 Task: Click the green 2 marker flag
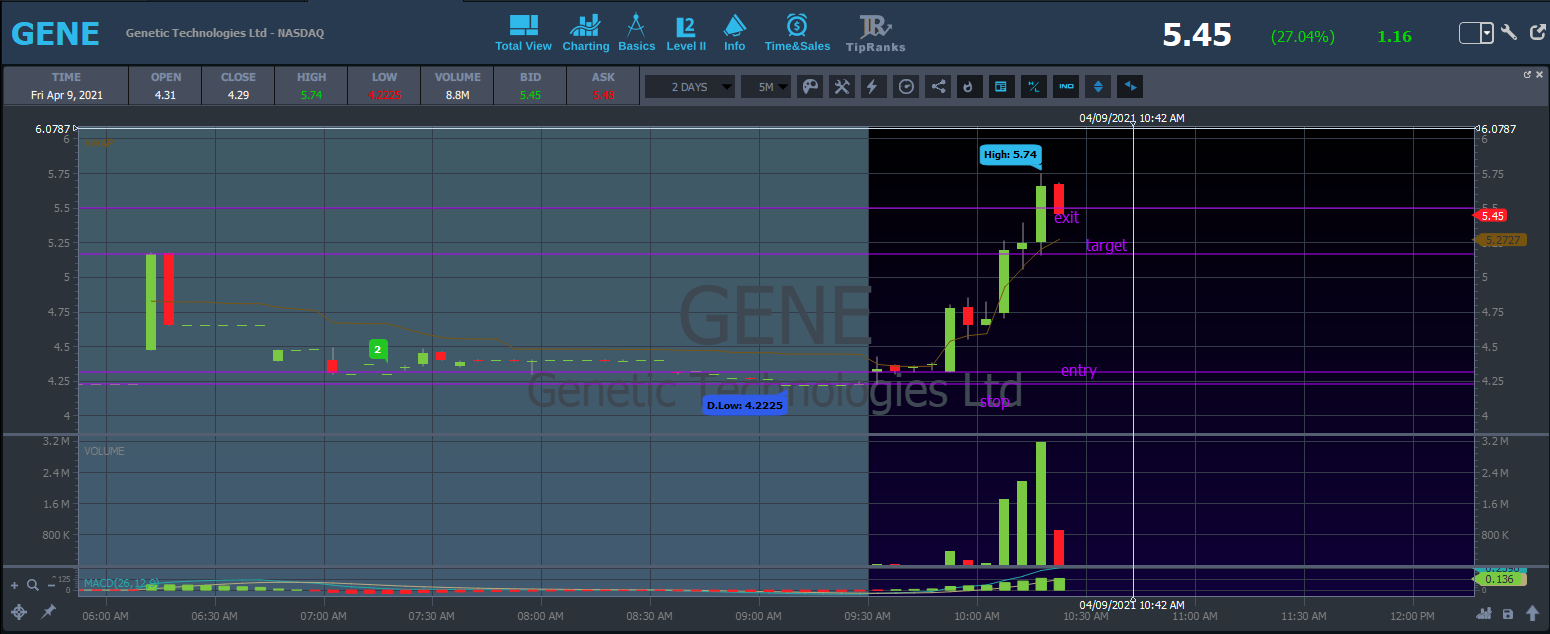378,349
